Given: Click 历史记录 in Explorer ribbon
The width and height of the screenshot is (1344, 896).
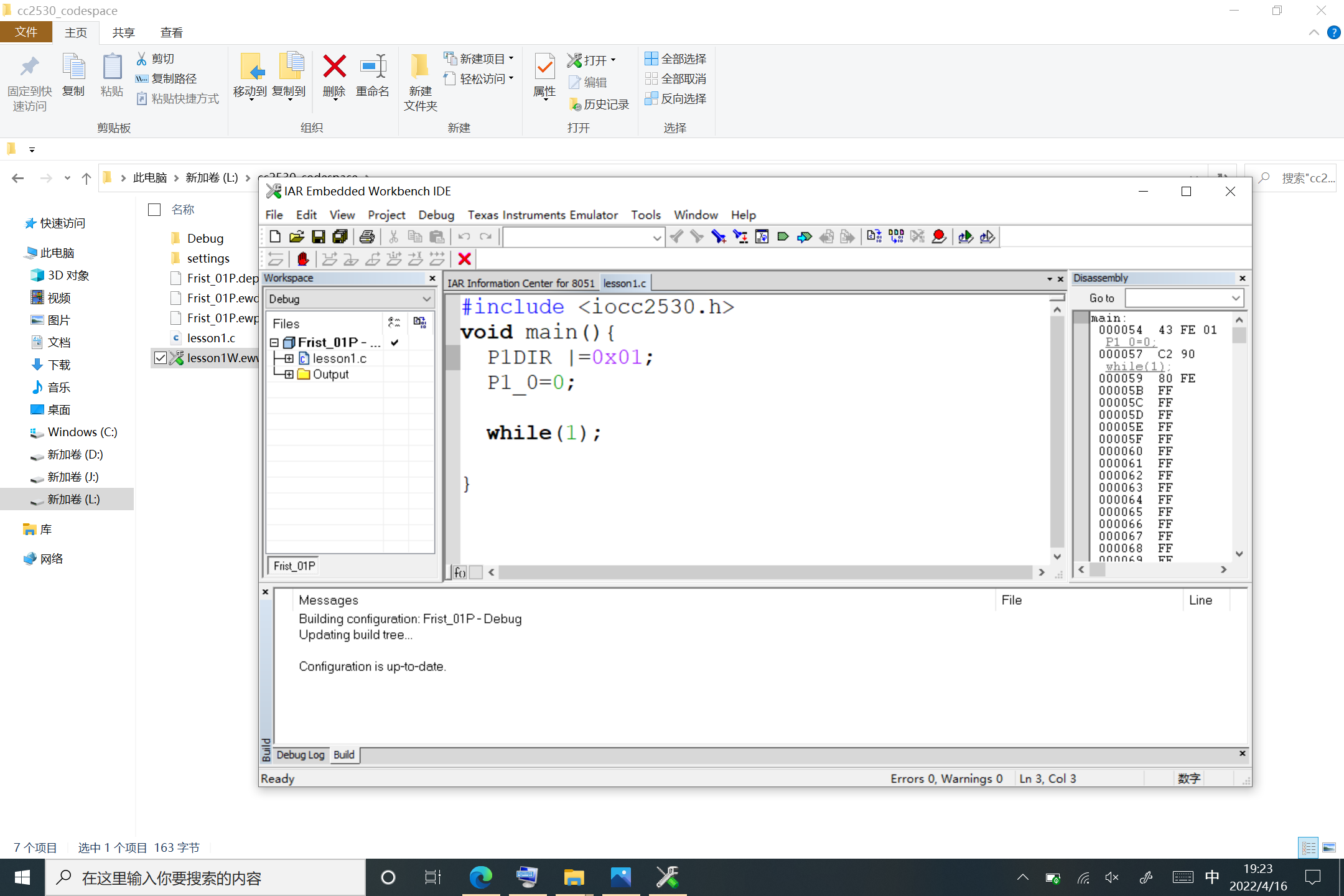Looking at the screenshot, I should [x=599, y=104].
